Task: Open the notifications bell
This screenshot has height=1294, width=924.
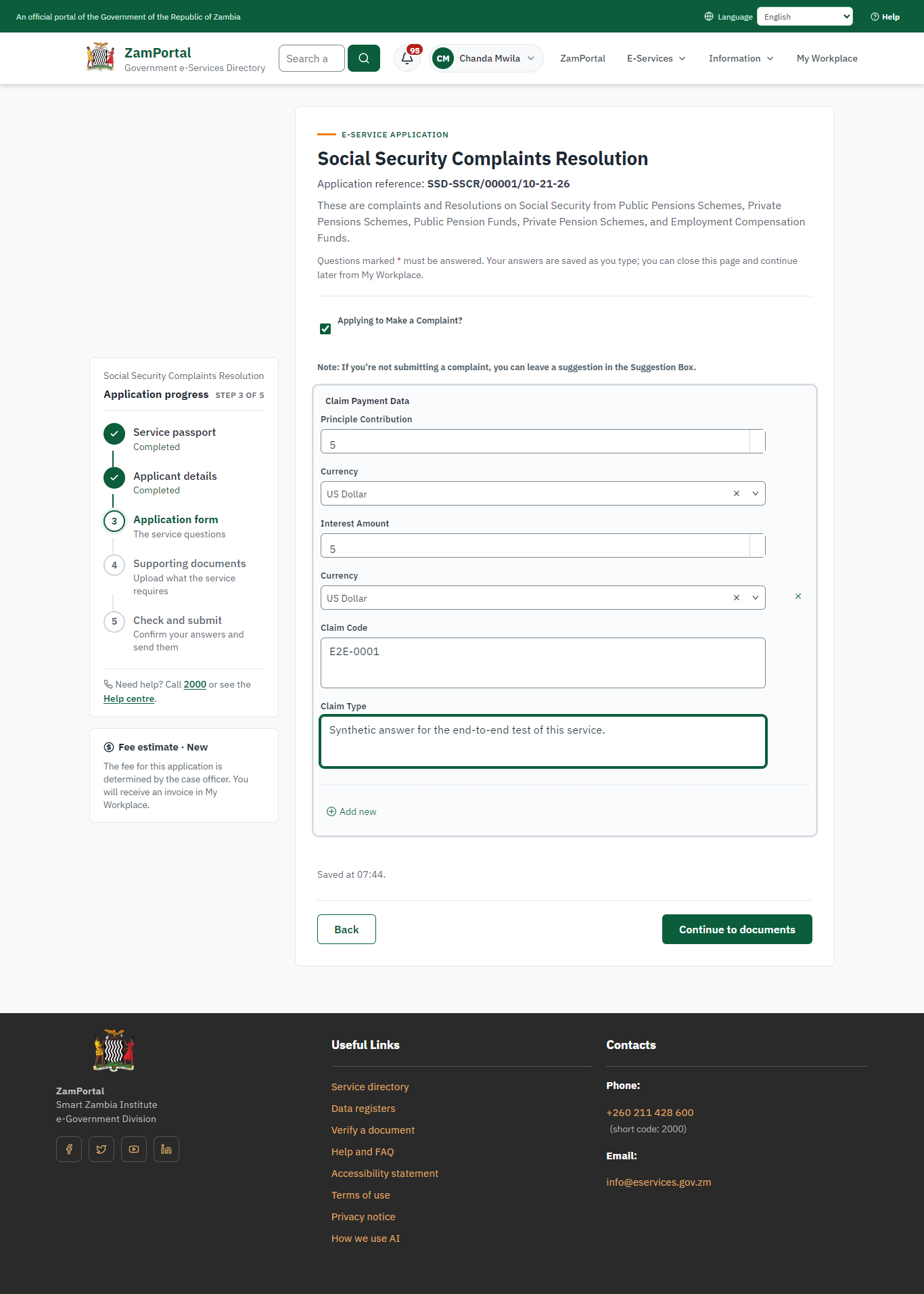Action: point(407,58)
